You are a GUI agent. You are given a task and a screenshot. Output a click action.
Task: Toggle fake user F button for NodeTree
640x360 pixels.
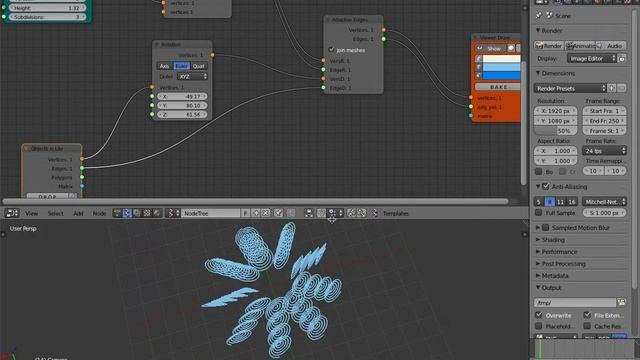[x=245, y=213]
